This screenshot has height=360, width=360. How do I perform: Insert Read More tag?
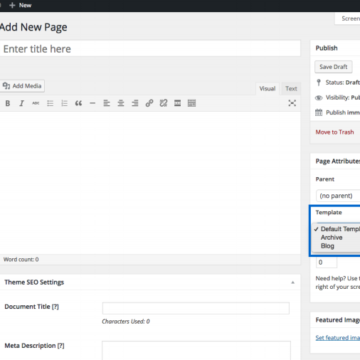[x=177, y=103]
